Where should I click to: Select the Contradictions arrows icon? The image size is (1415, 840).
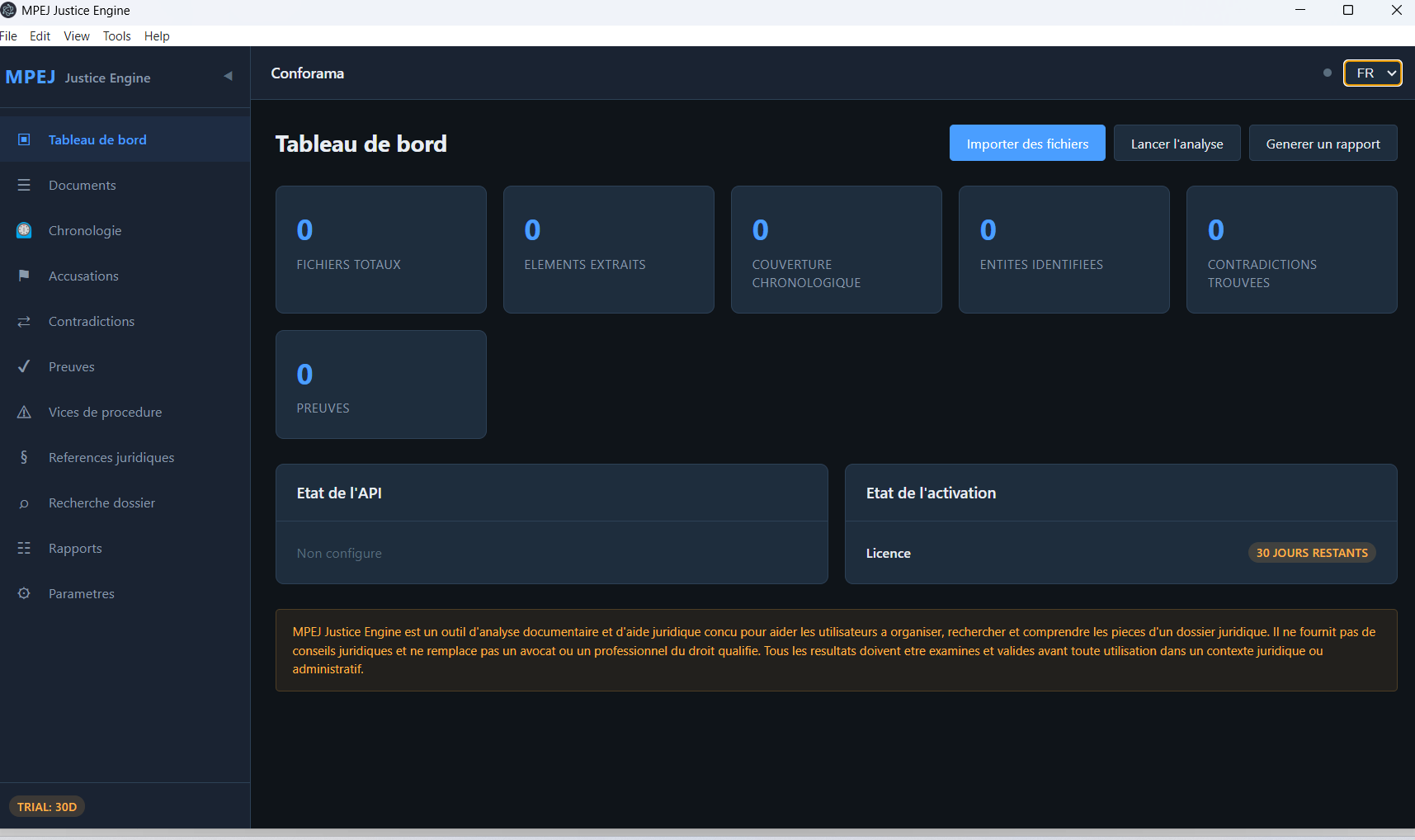coord(24,321)
